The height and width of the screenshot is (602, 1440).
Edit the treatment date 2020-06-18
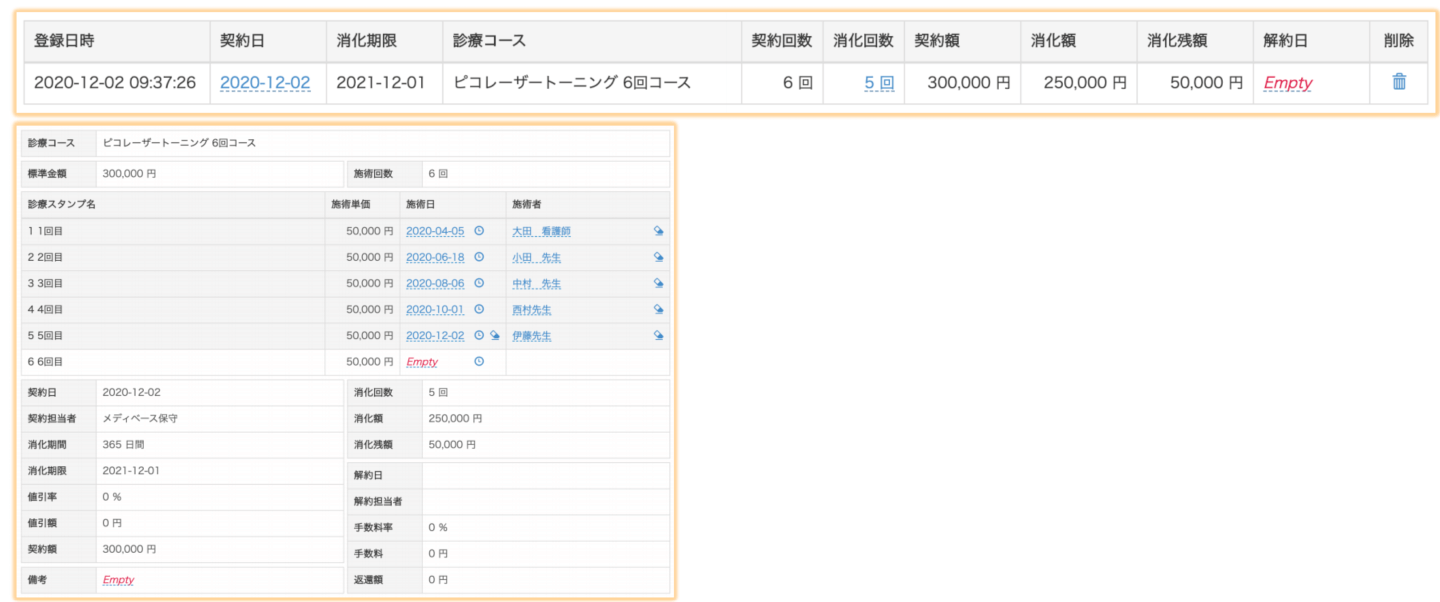point(435,258)
